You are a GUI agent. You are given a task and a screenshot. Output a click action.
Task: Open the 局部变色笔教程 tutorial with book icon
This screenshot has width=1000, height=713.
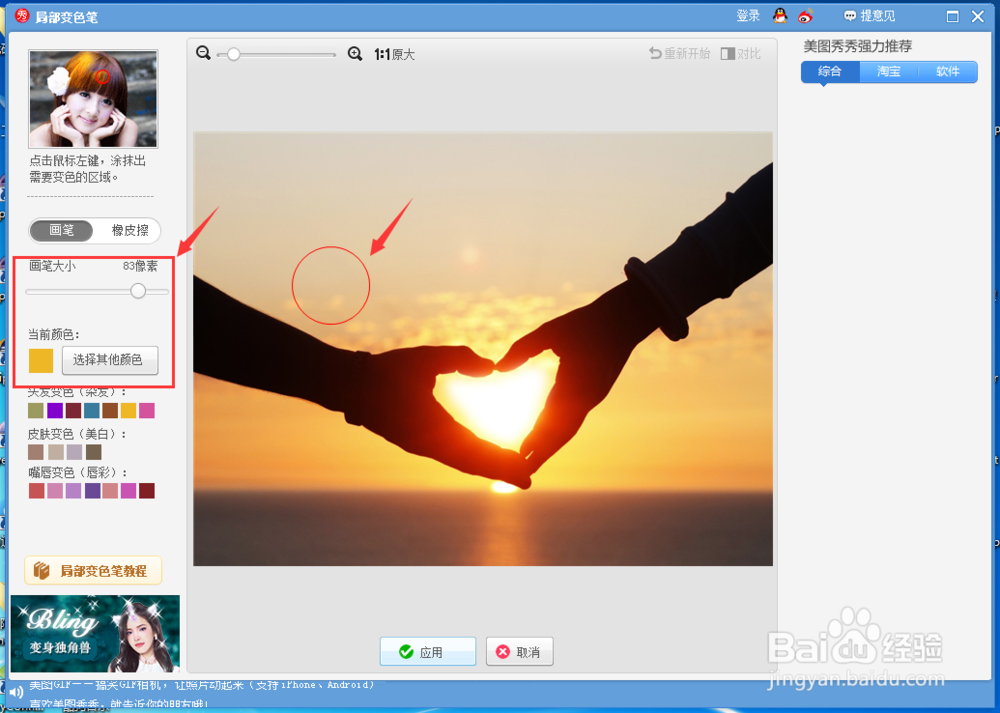(93, 570)
